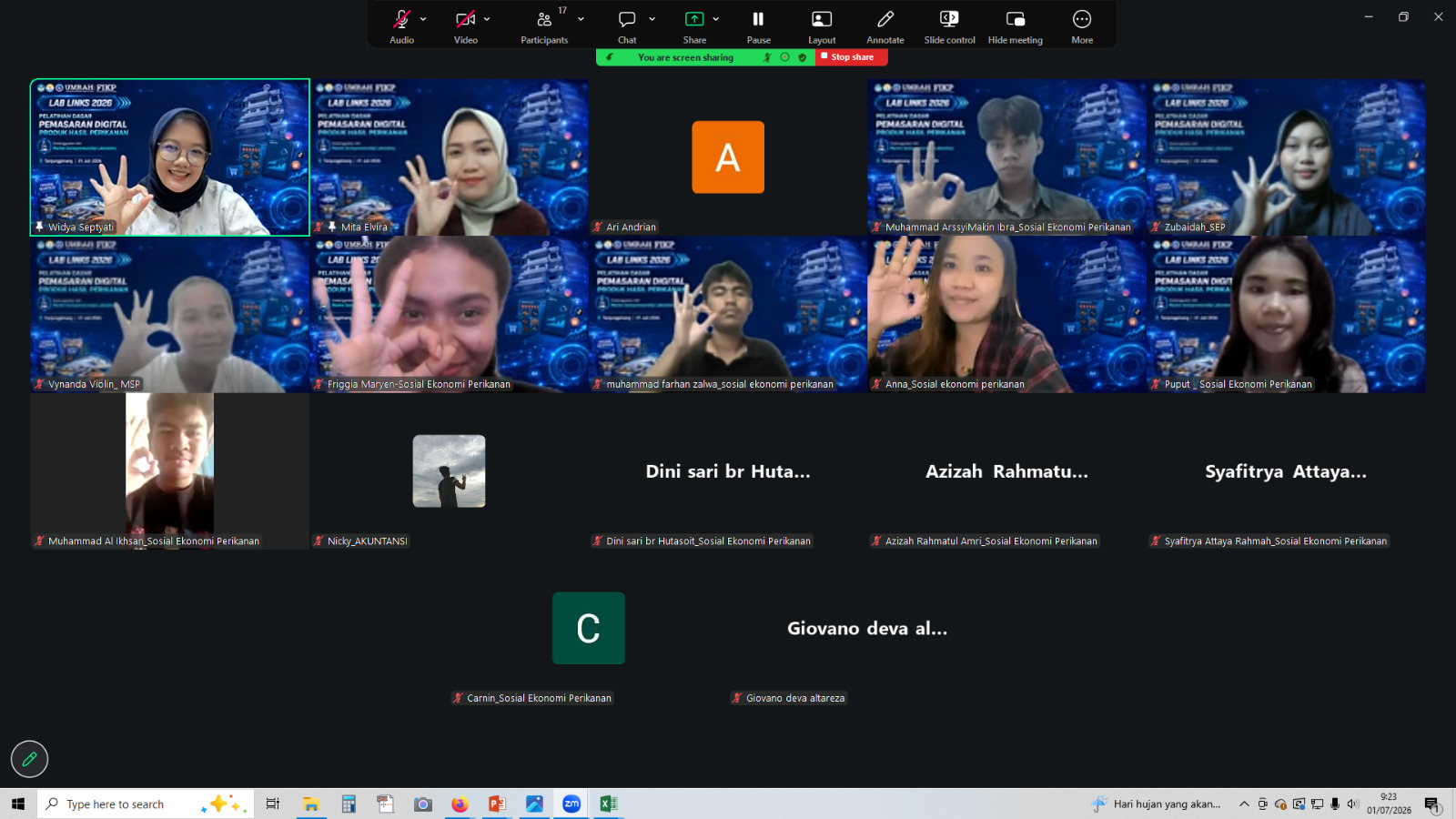The image size is (1456, 819).
Task: Click the red Stop share button
Action: click(852, 57)
